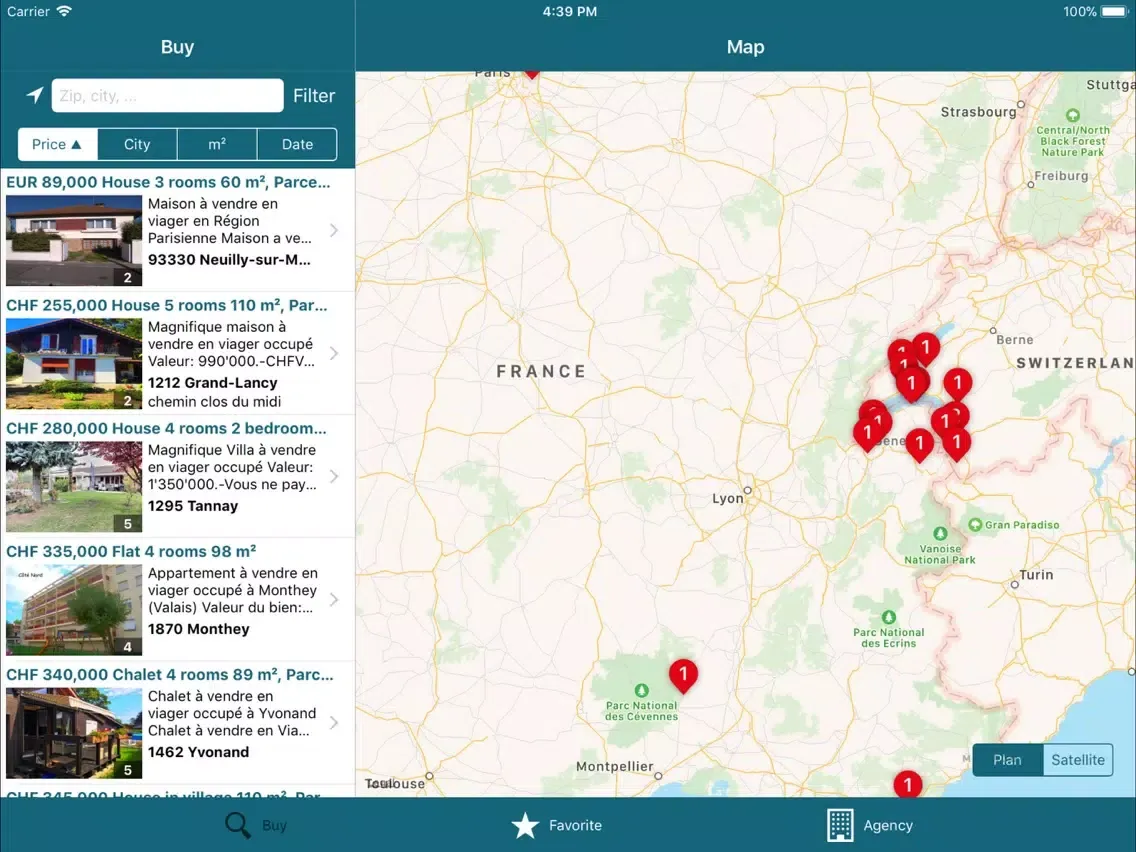Switch map to Satellite view
This screenshot has width=1136, height=852.
pos(1078,760)
